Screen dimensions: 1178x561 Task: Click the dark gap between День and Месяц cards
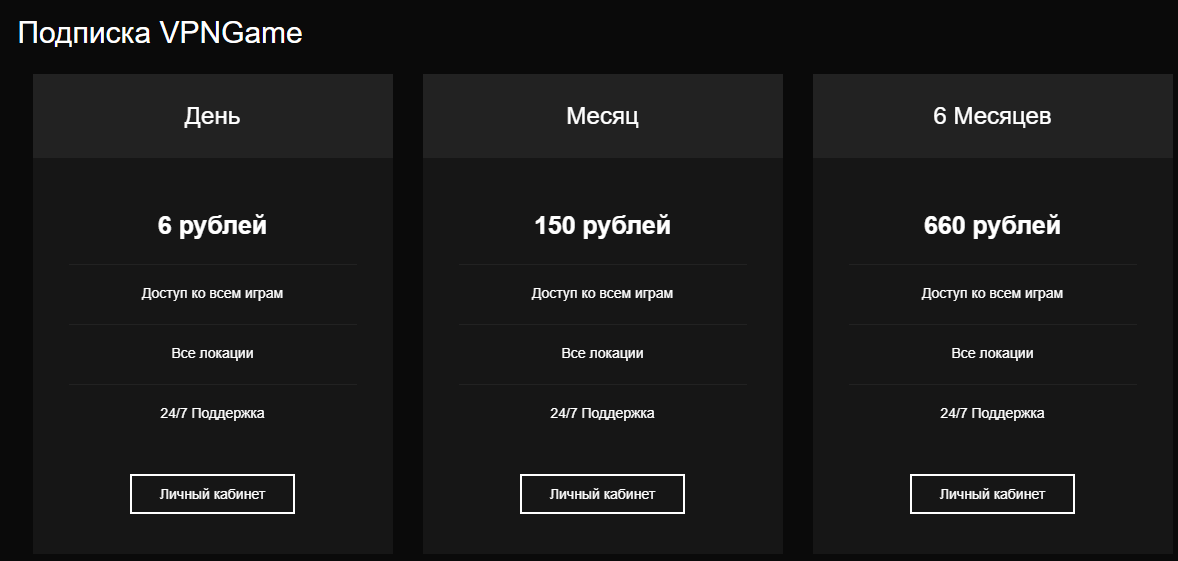tap(408, 315)
